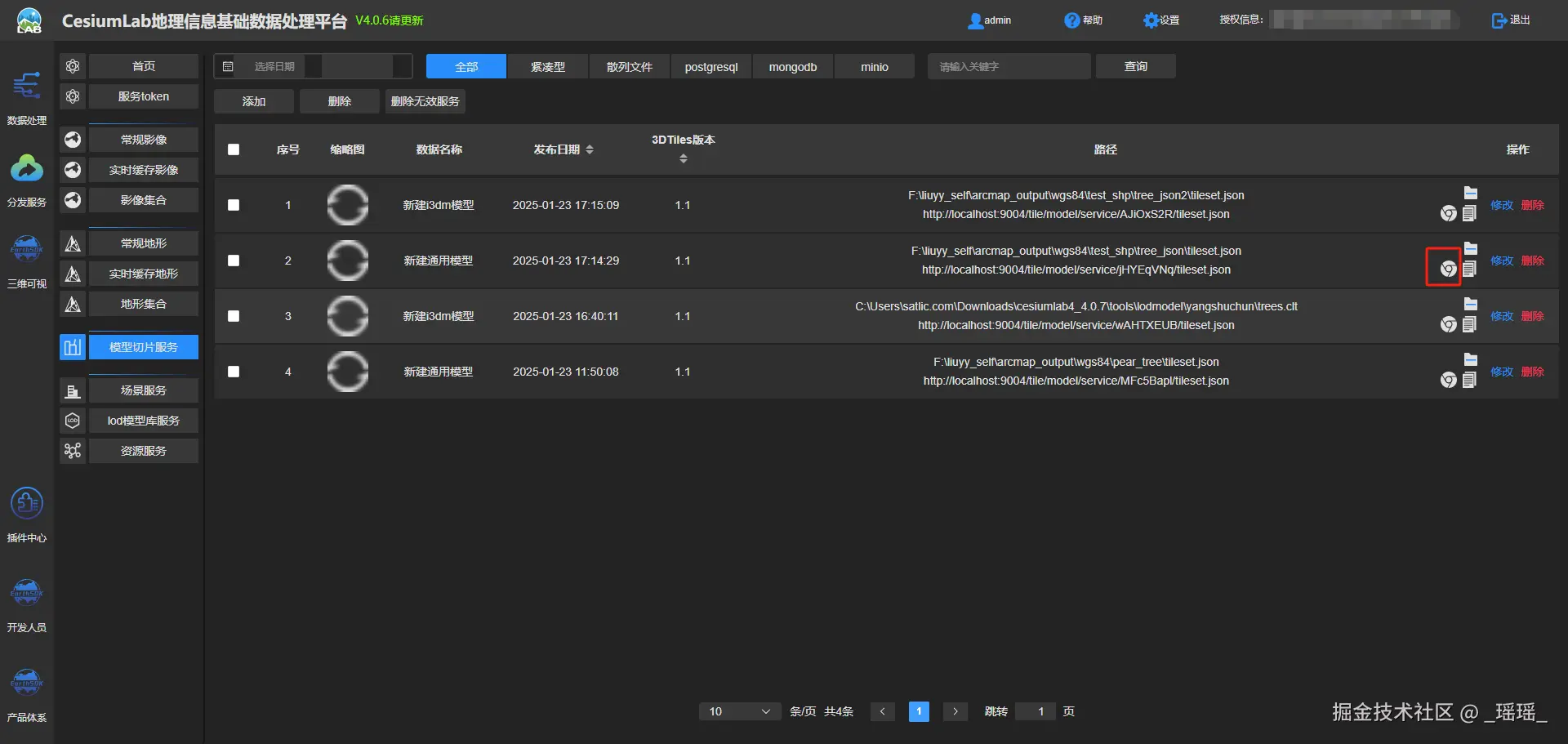
Task: Check the checkbox for row 1
Action: (234, 205)
